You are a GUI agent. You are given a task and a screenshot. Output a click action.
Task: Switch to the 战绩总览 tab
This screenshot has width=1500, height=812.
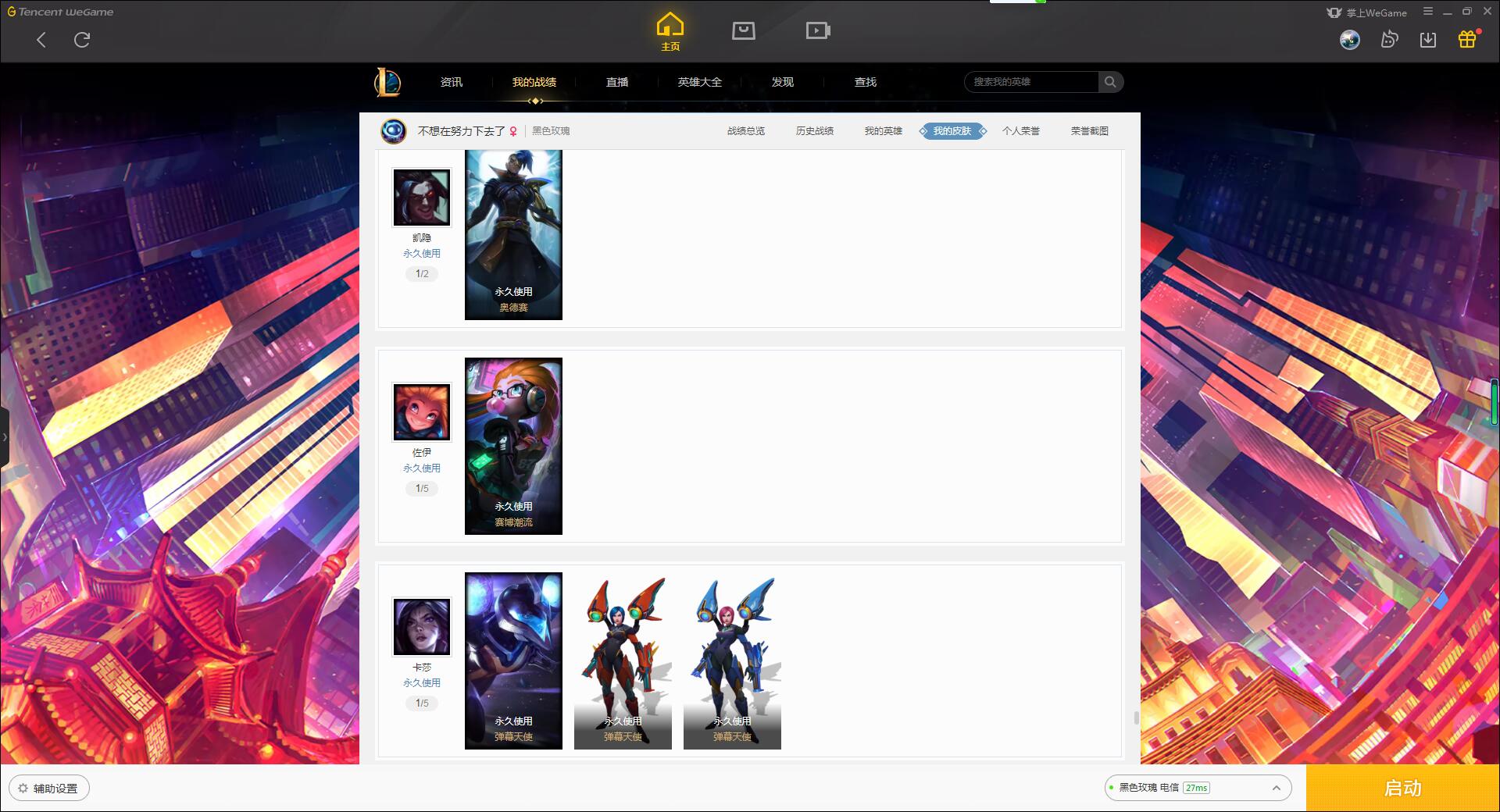pyautogui.click(x=746, y=131)
